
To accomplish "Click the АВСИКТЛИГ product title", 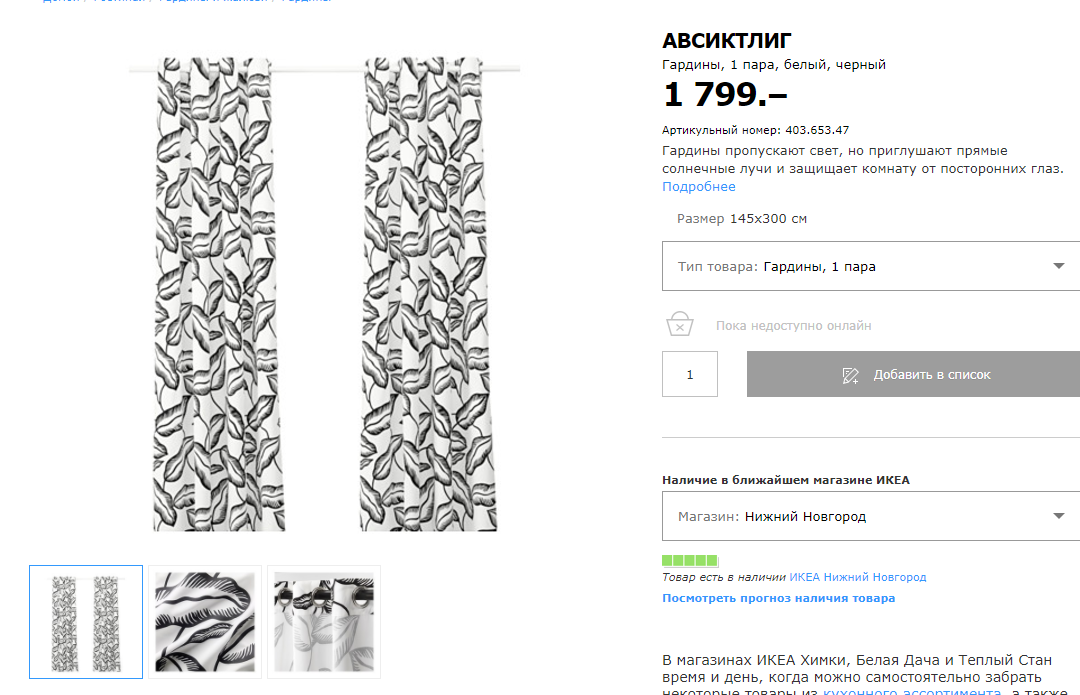I will click(x=727, y=41).
